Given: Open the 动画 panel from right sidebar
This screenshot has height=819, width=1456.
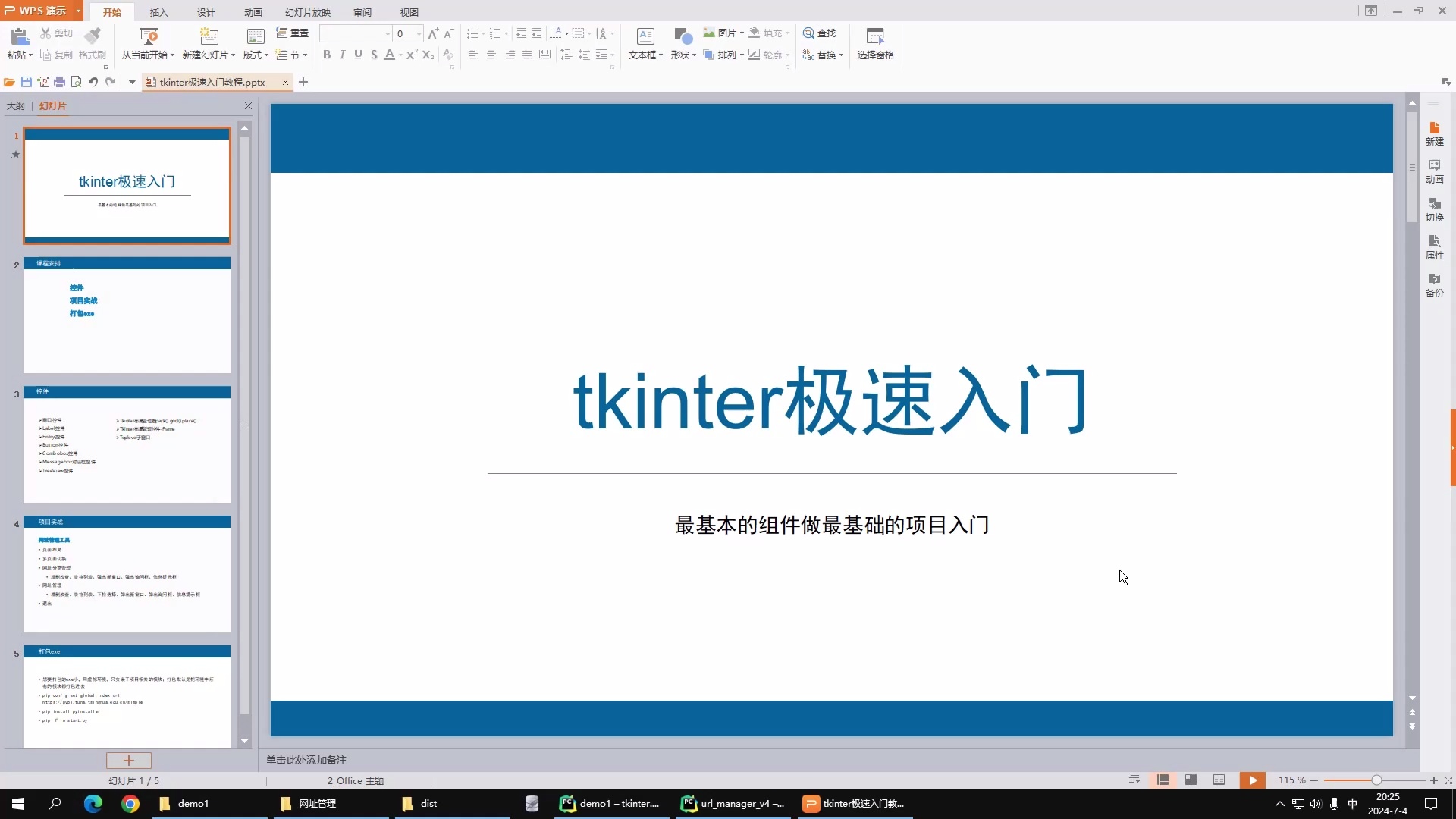Looking at the screenshot, I should click(x=1434, y=171).
